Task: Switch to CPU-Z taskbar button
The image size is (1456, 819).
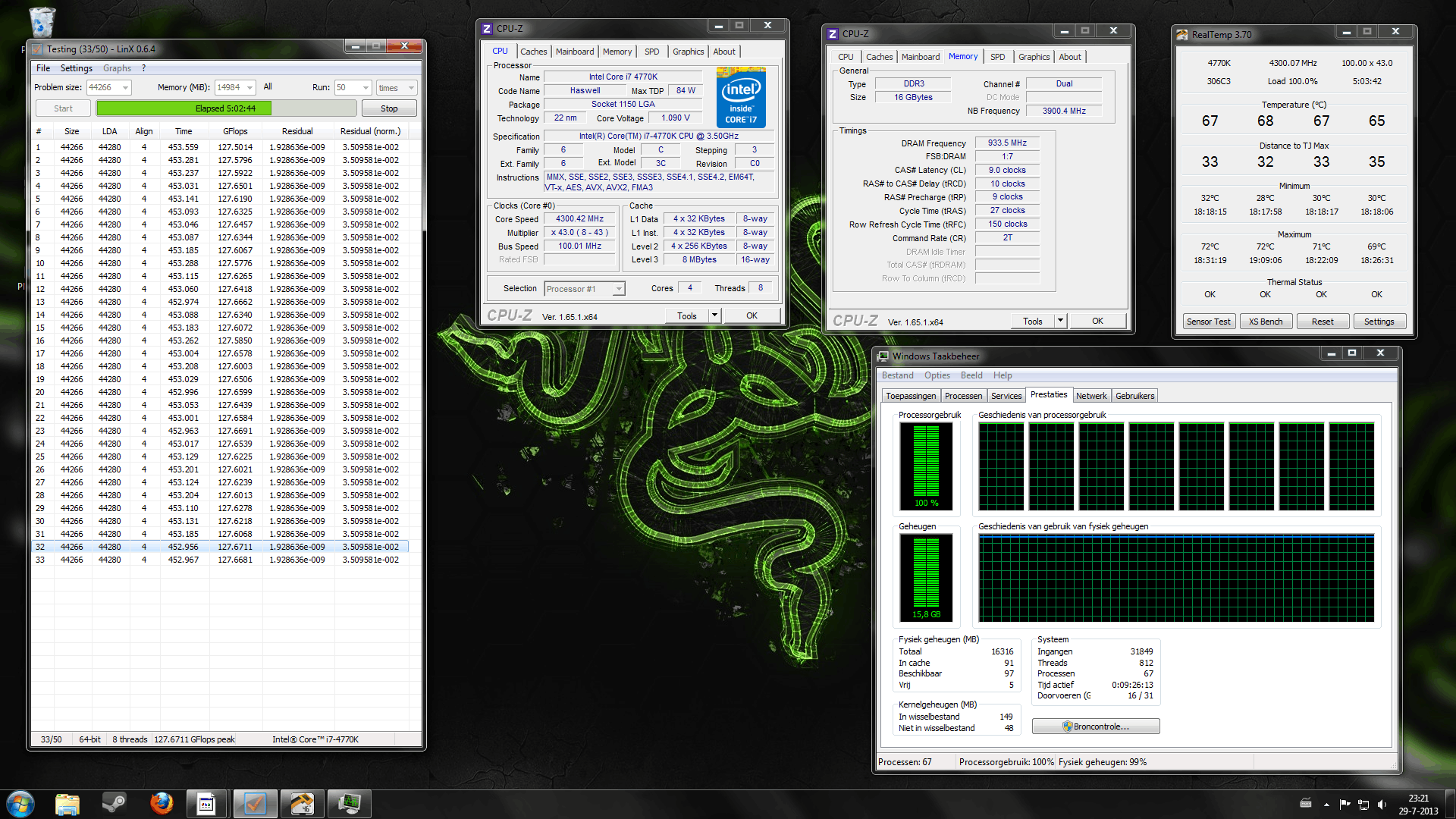Action: 206,804
